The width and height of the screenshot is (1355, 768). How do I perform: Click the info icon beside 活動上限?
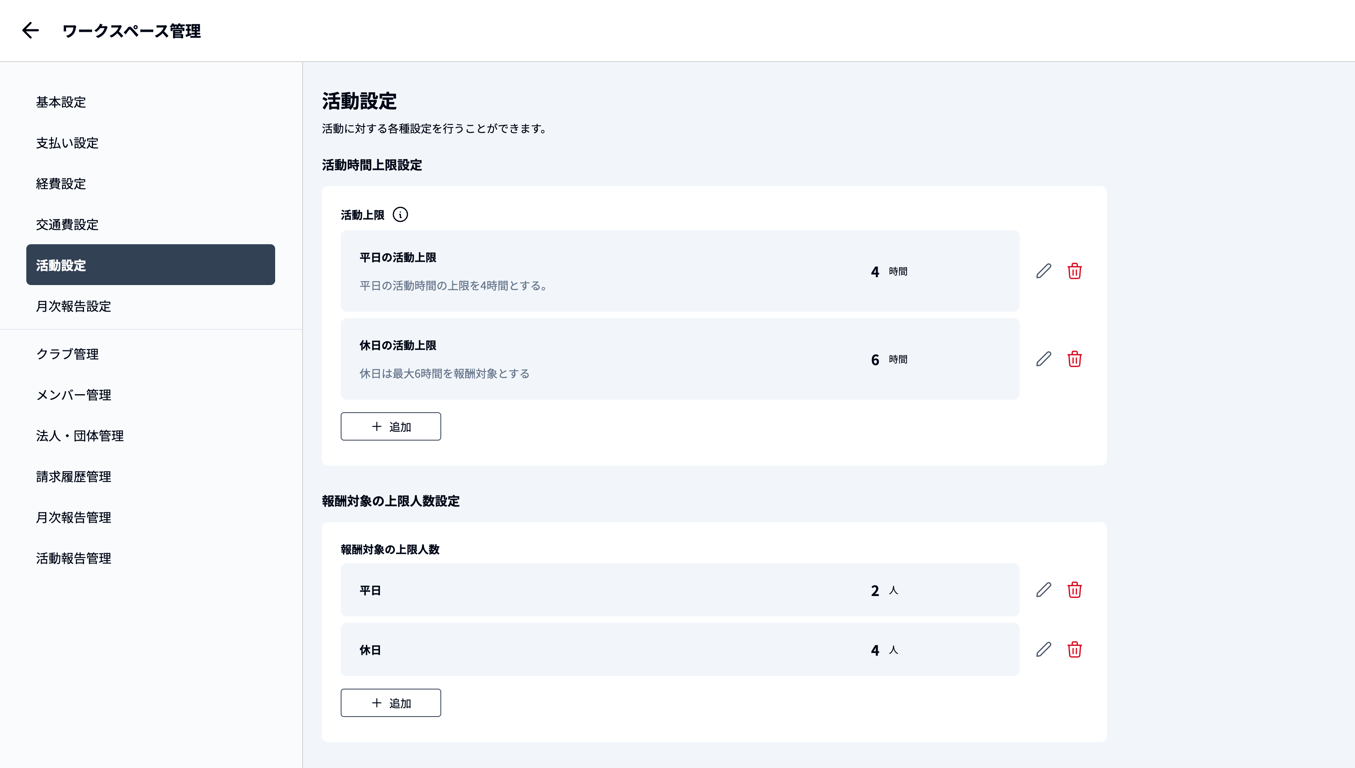pyautogui.click(x=400, y=215)
